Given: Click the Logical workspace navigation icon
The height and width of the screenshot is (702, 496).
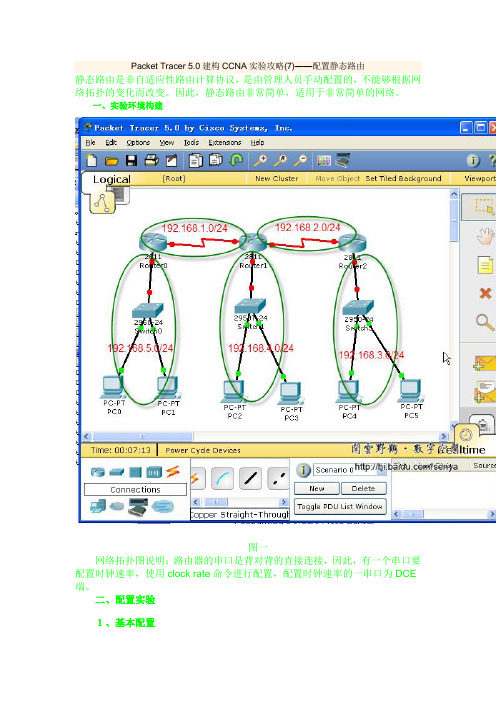Looking at the screenshot, I should [102, 203].
